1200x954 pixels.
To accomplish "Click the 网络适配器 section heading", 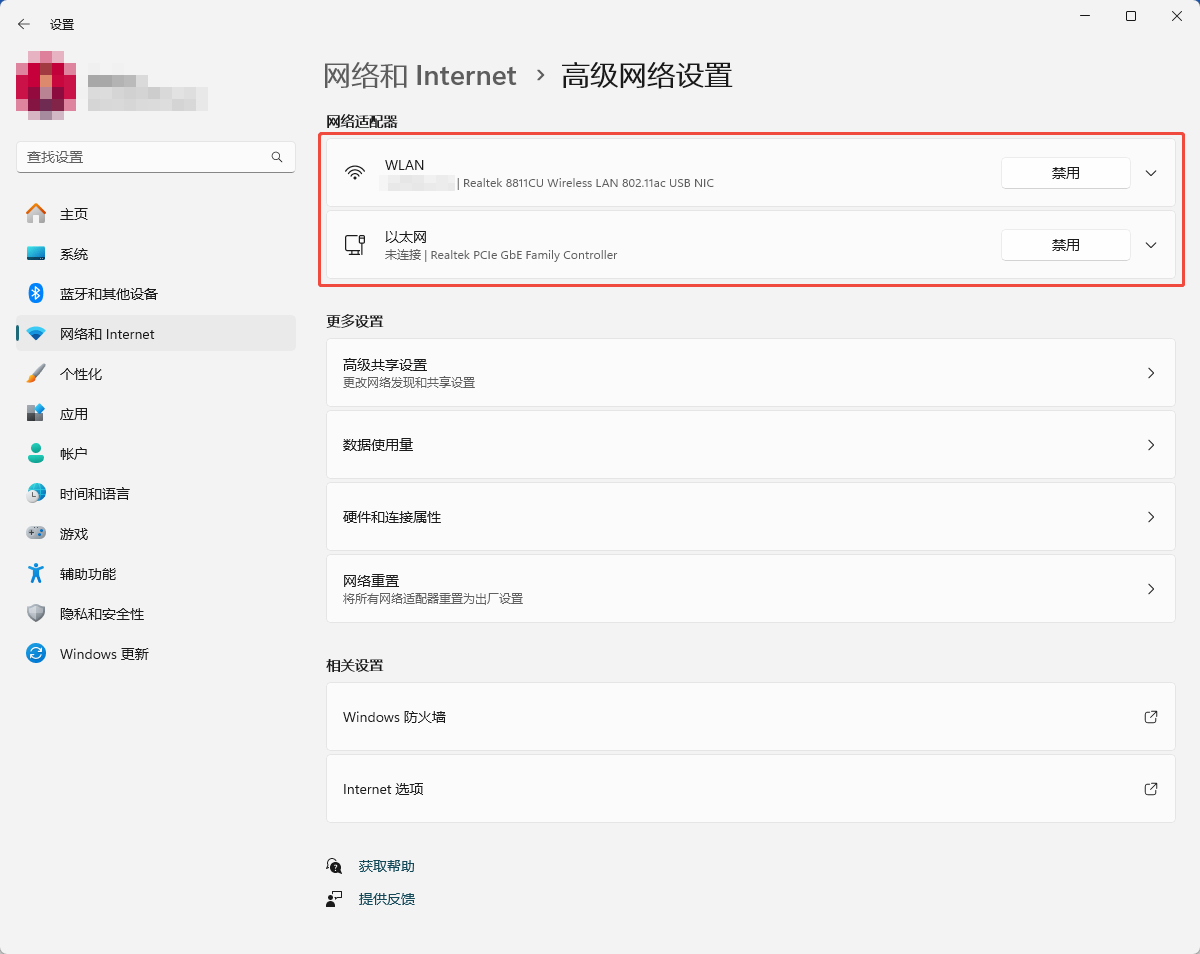I will point(362,122).
